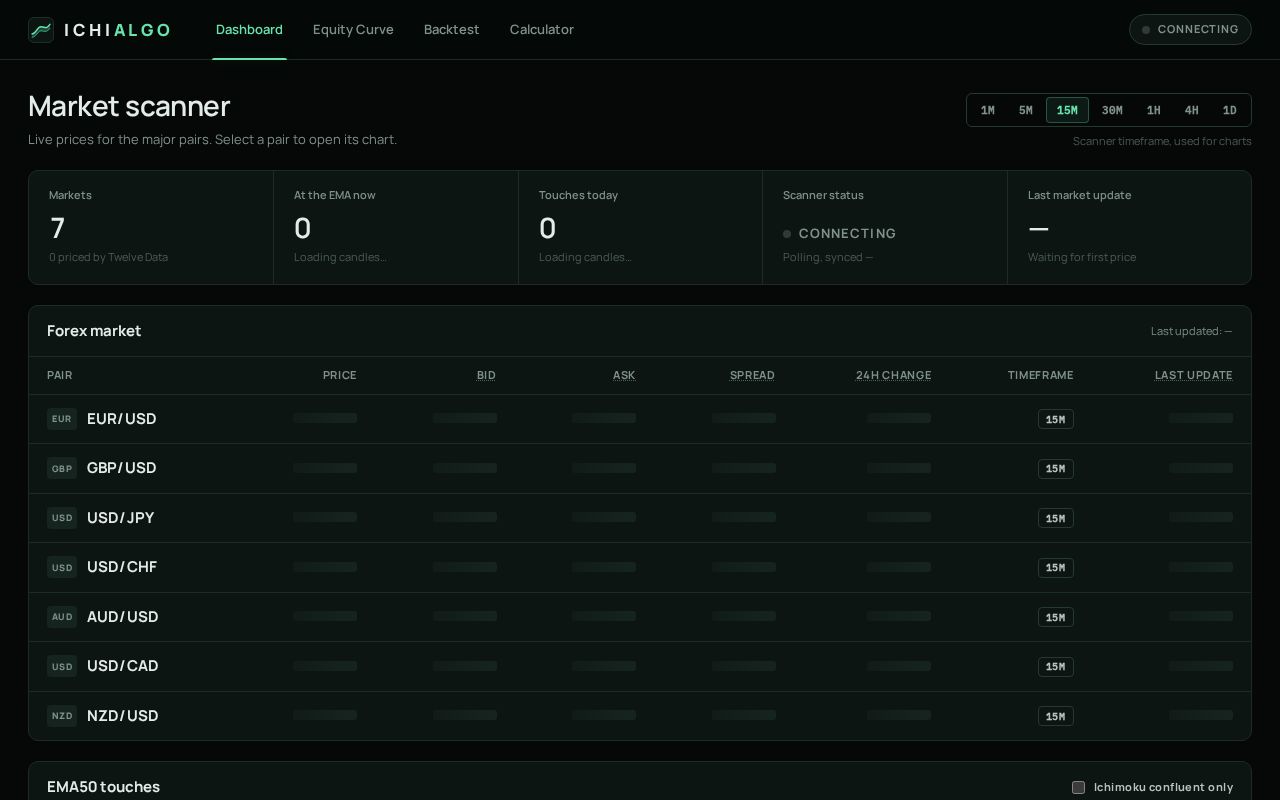Enable Ichimoku confluent only checkbox
This screenshot has width=1280, height=800.
point(1078,787)
